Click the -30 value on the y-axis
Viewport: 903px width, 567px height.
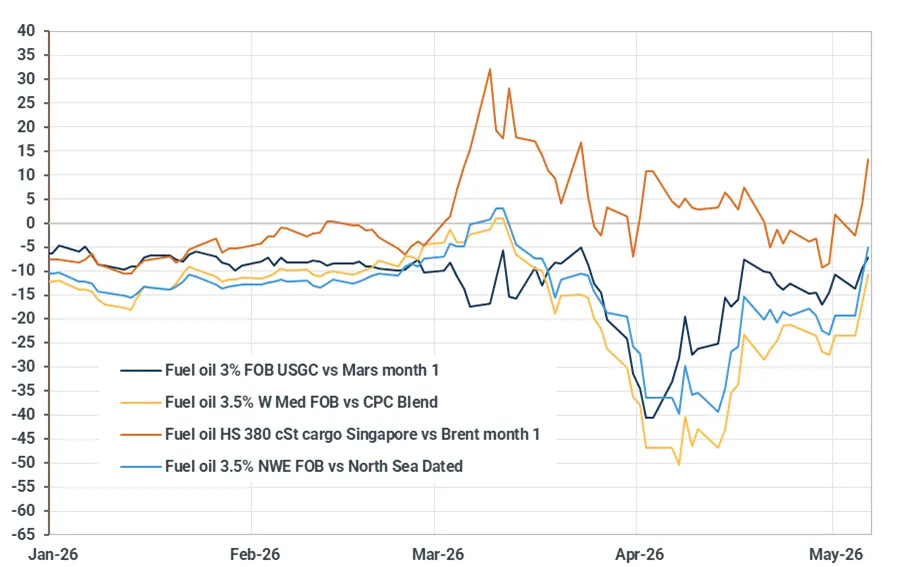(24, 367)
